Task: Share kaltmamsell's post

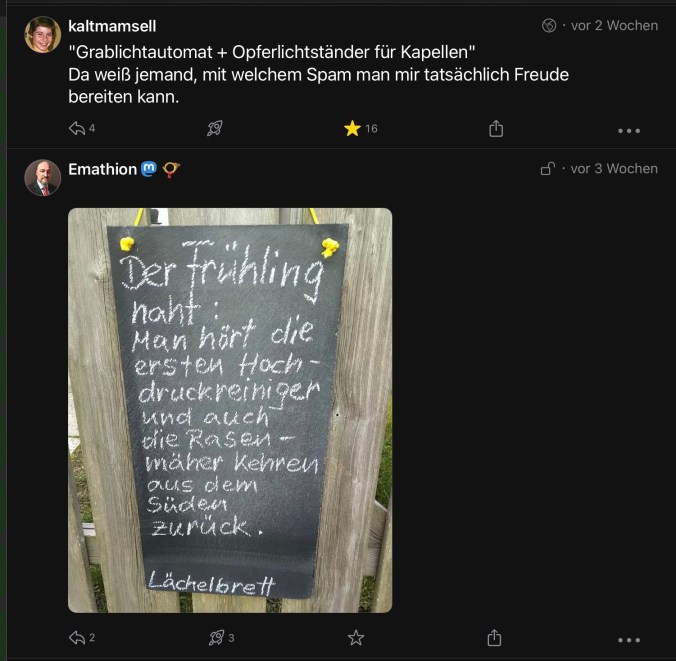Action: coord(496,129)
